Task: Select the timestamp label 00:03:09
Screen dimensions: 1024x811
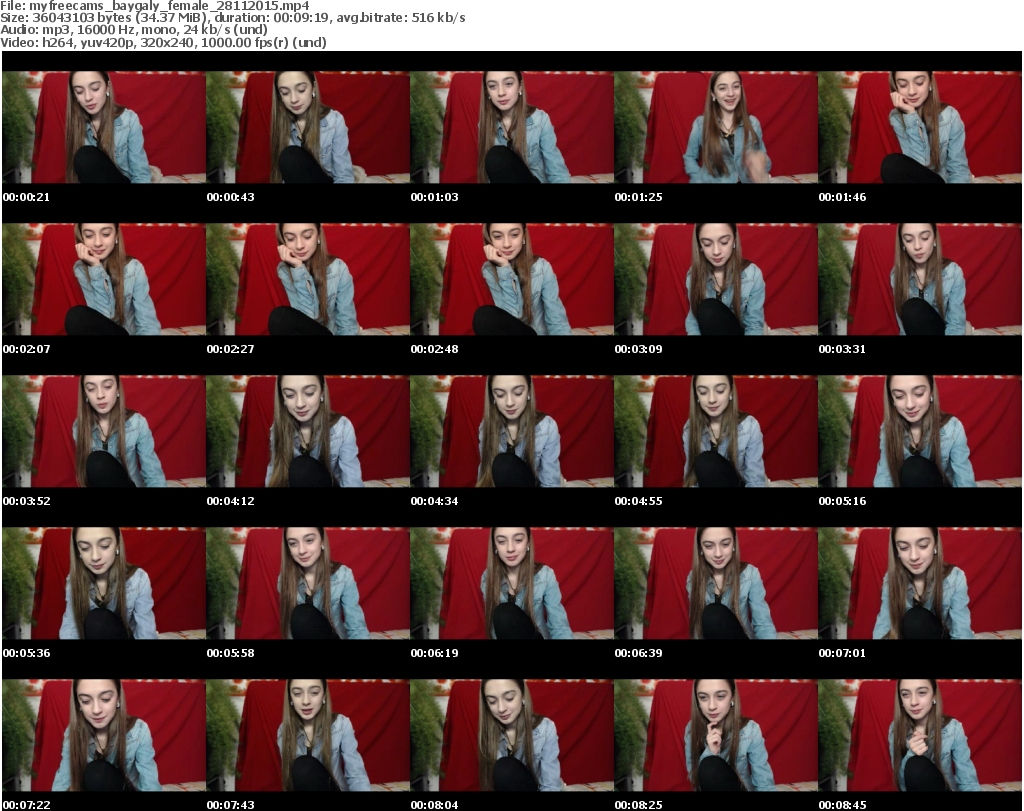Action: pyautogui.click(x=638, y=349)
